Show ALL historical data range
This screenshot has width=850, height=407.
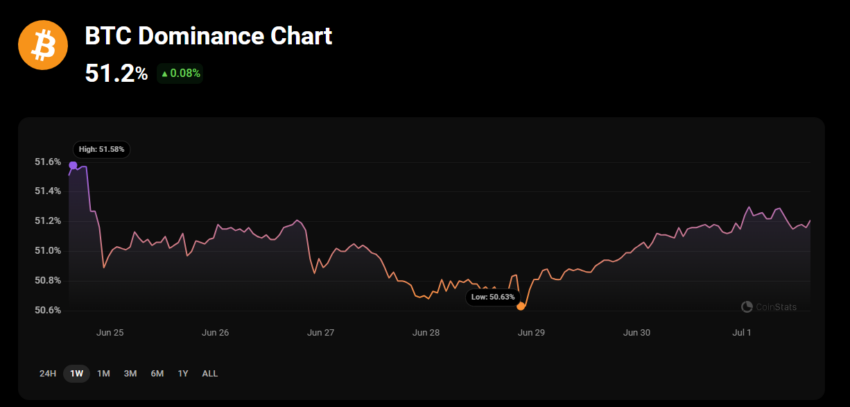click(x=210, y=373)
